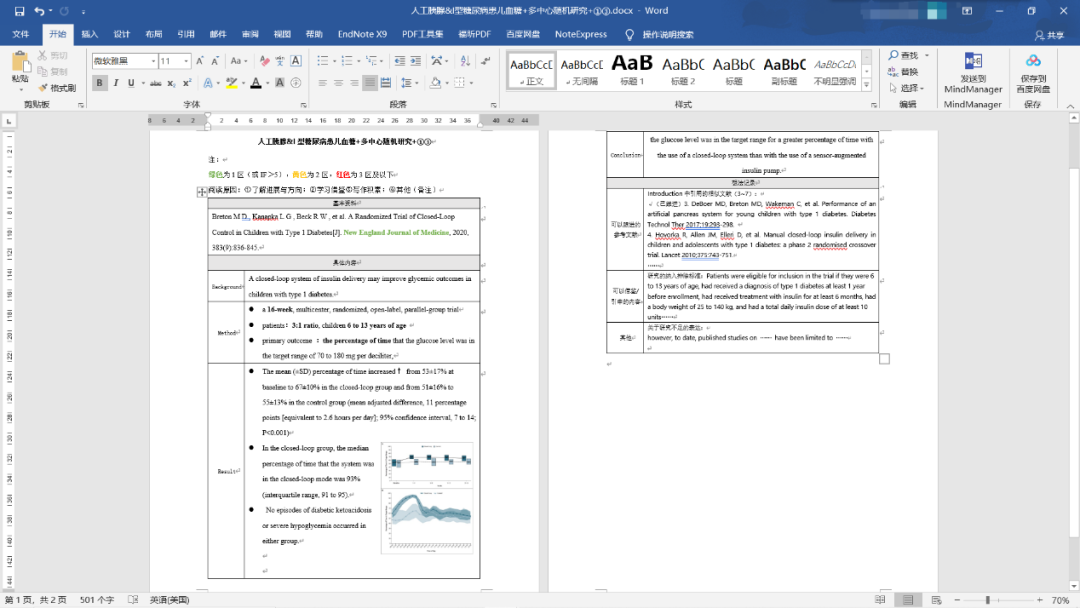The height and width of the screenshot is (608, 1080).
Task: Expand the bullet list dropdown arrow
Action: click(x=334, y=61)
